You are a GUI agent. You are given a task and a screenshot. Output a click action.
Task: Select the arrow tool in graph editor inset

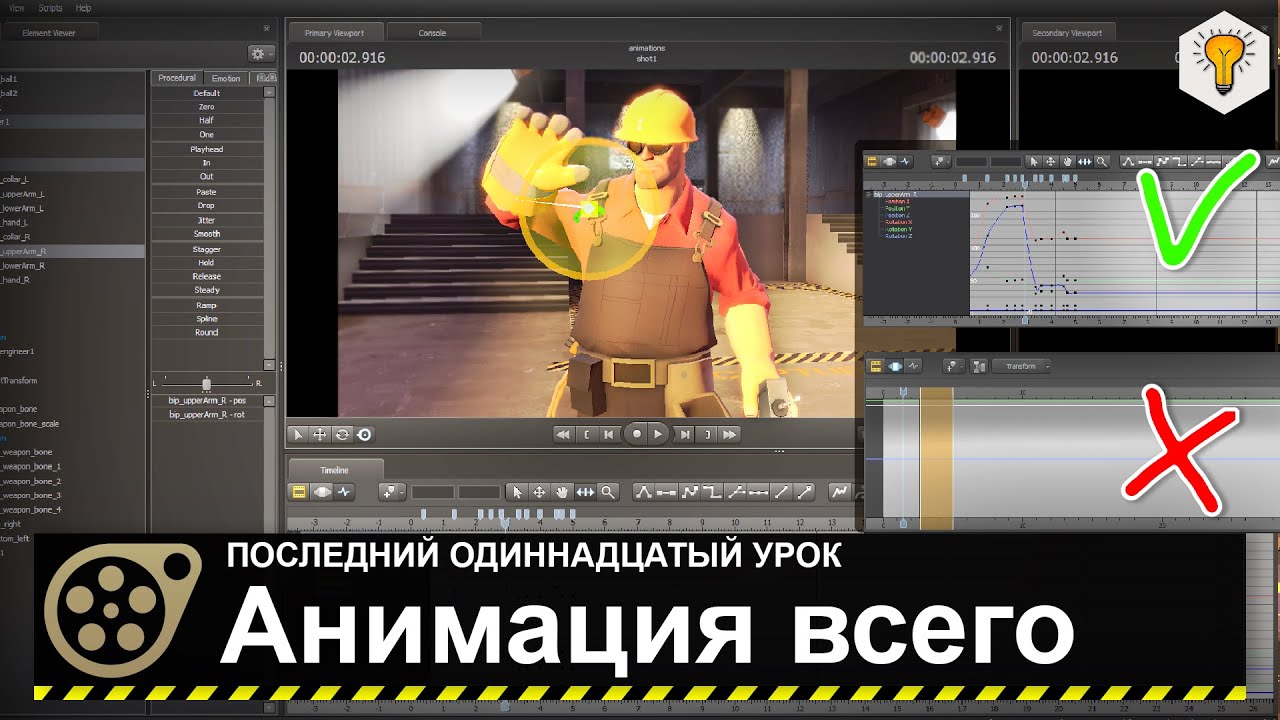pyautogui.click(x=1034, y=161)
